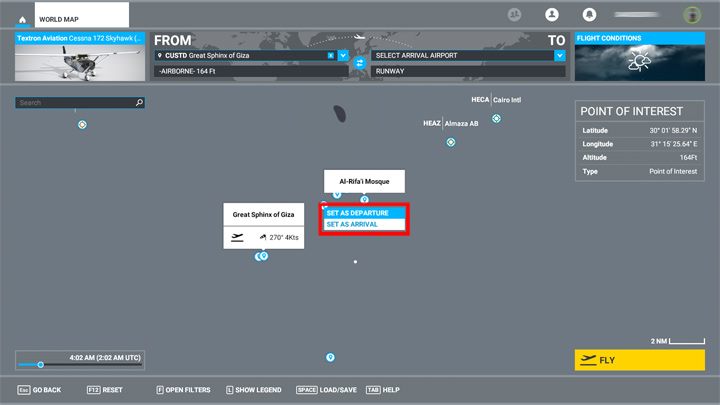Click the Al-Rifa'i Mosque map pin
Screen dimensions: 720x405
[365, 200]
